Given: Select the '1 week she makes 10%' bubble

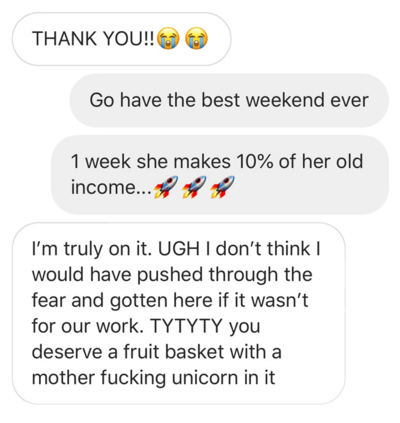Looking at the screenshot, I should tap(220, 174).
